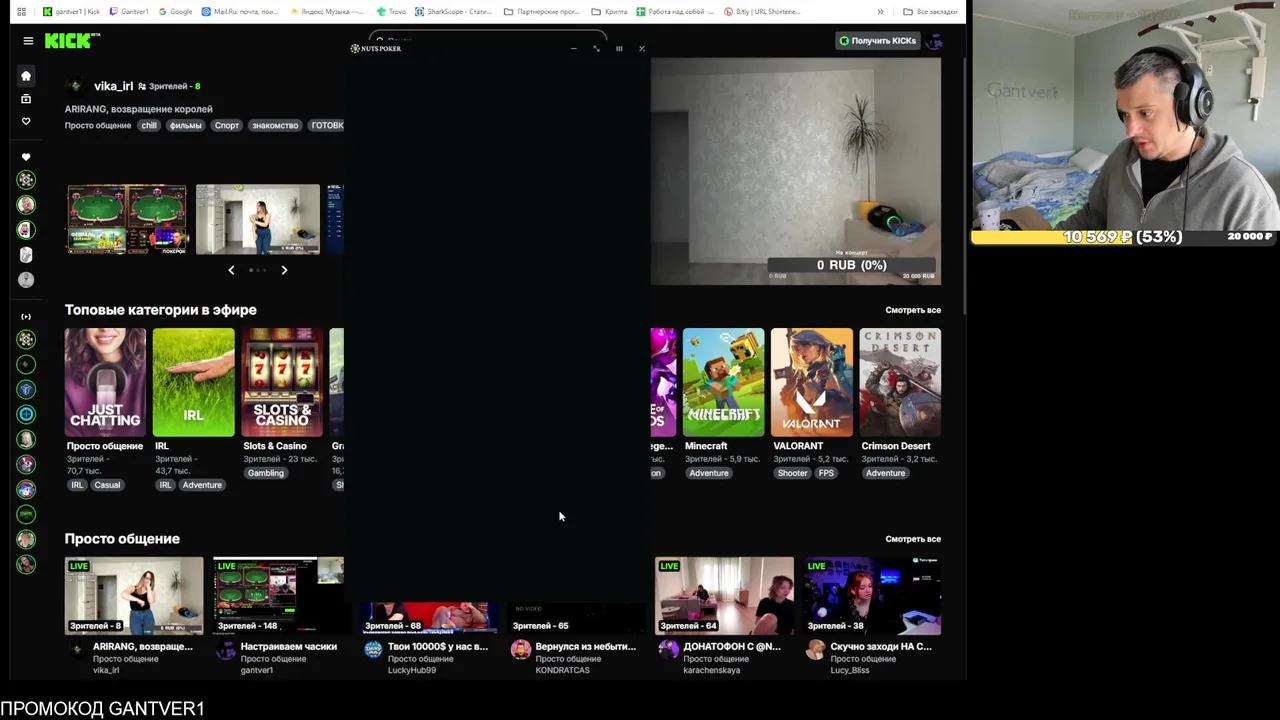Open Крипта bookmarks folder
The width and height of the screenshot is (1280, 720).
pos(609,12)
